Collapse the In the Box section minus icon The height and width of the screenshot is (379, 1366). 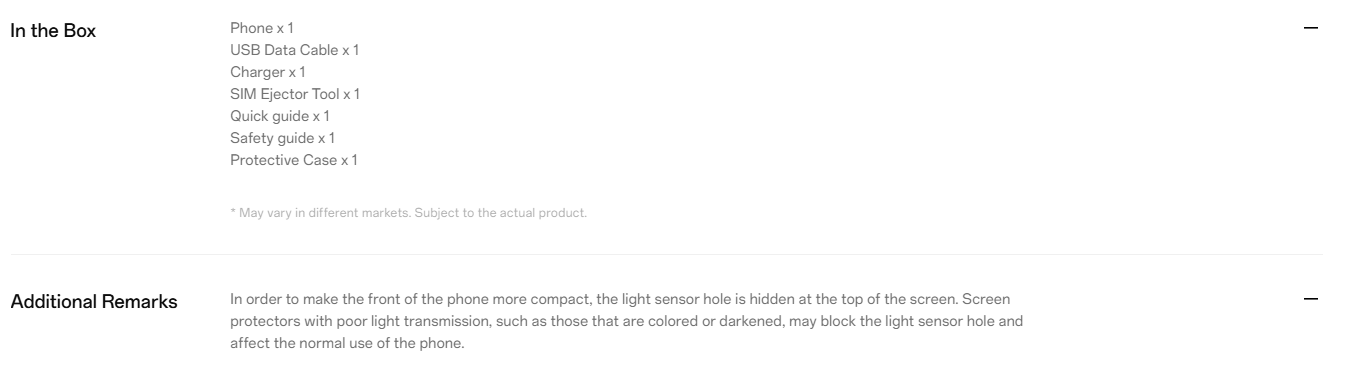[1312, 29]
